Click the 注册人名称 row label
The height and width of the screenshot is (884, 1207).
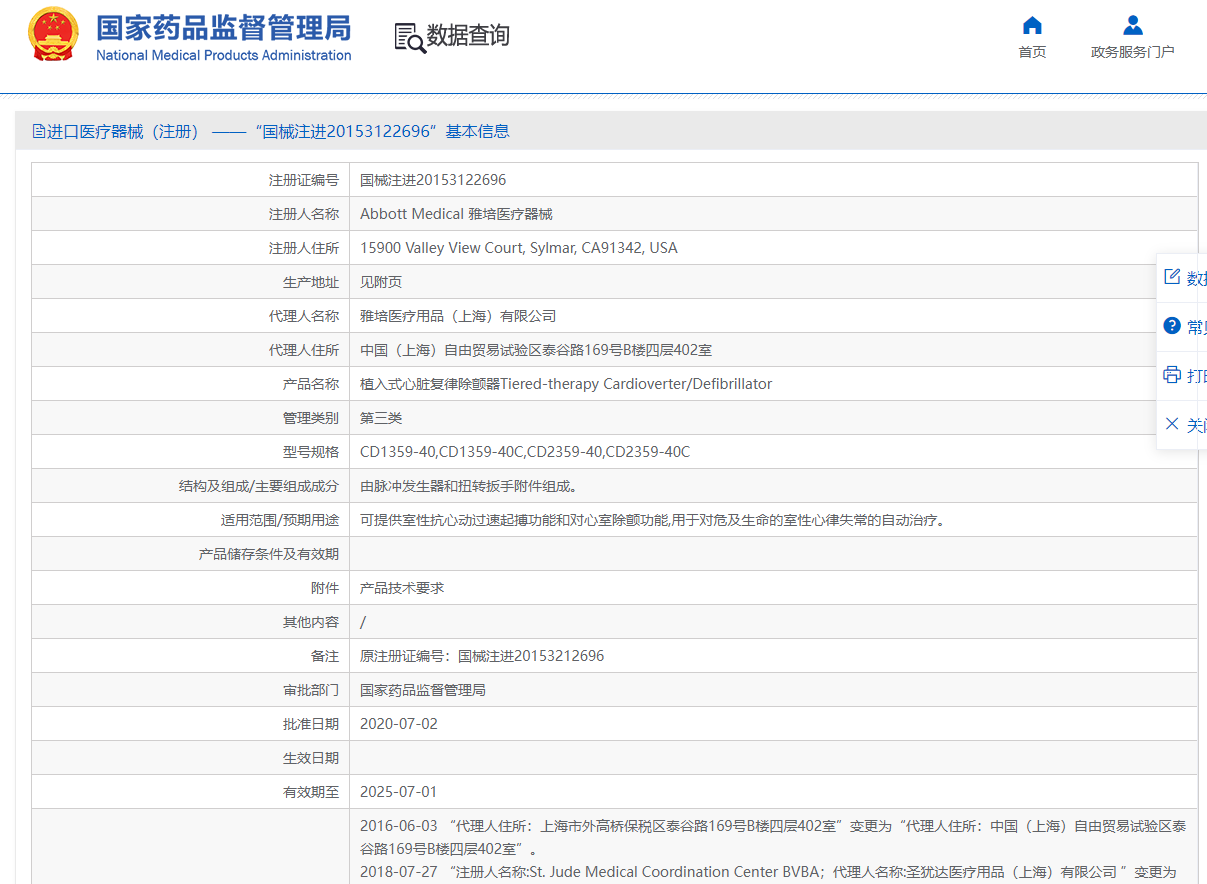304,214
